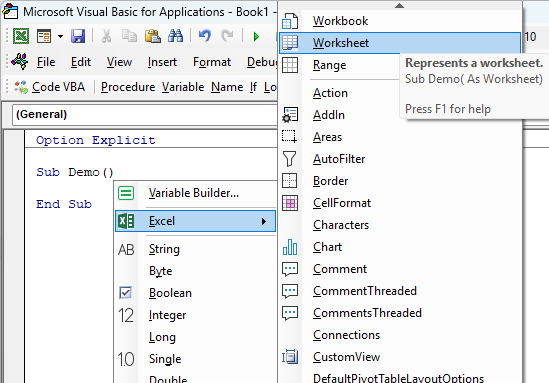Click the VBA icon beside File menu
Screen dimensions: 549x383
20,62
